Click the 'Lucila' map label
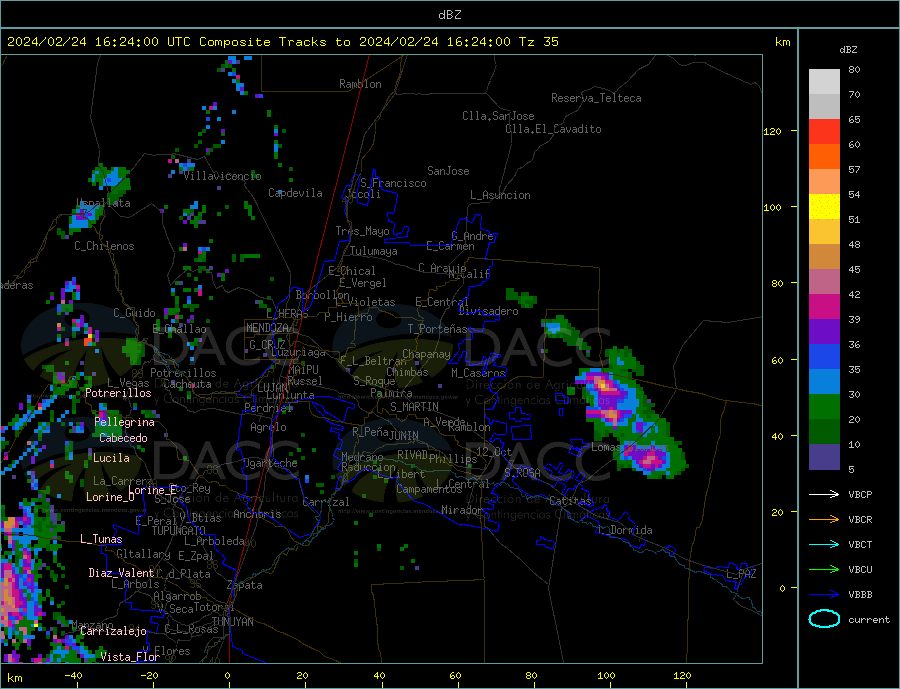The image size is (900, 689). click(111, 458)
